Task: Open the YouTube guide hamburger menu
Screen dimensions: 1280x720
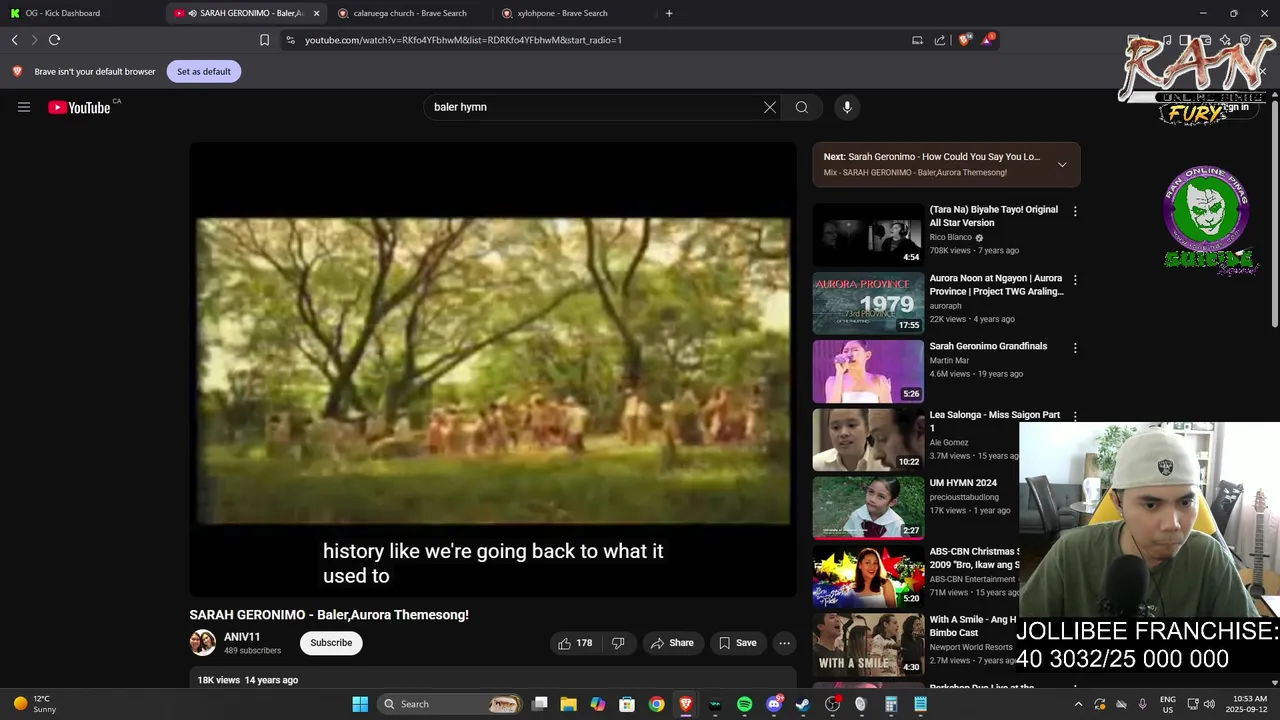Action: [24, 107]
